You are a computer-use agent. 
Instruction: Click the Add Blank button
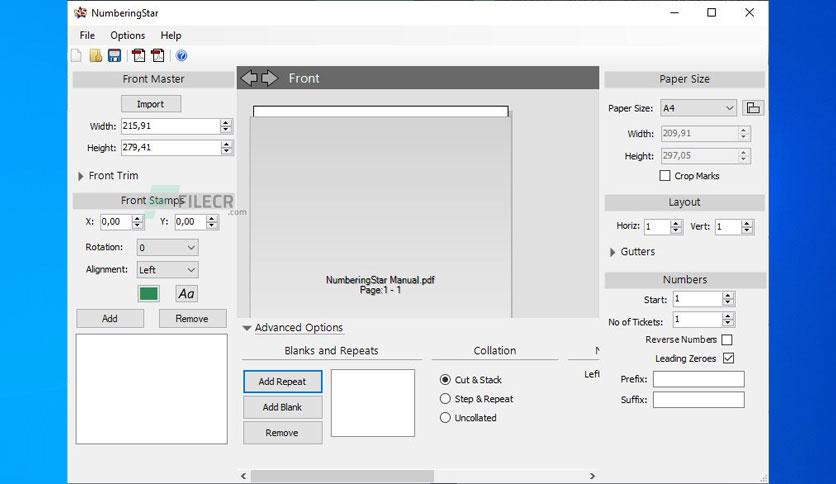point(283,407)
